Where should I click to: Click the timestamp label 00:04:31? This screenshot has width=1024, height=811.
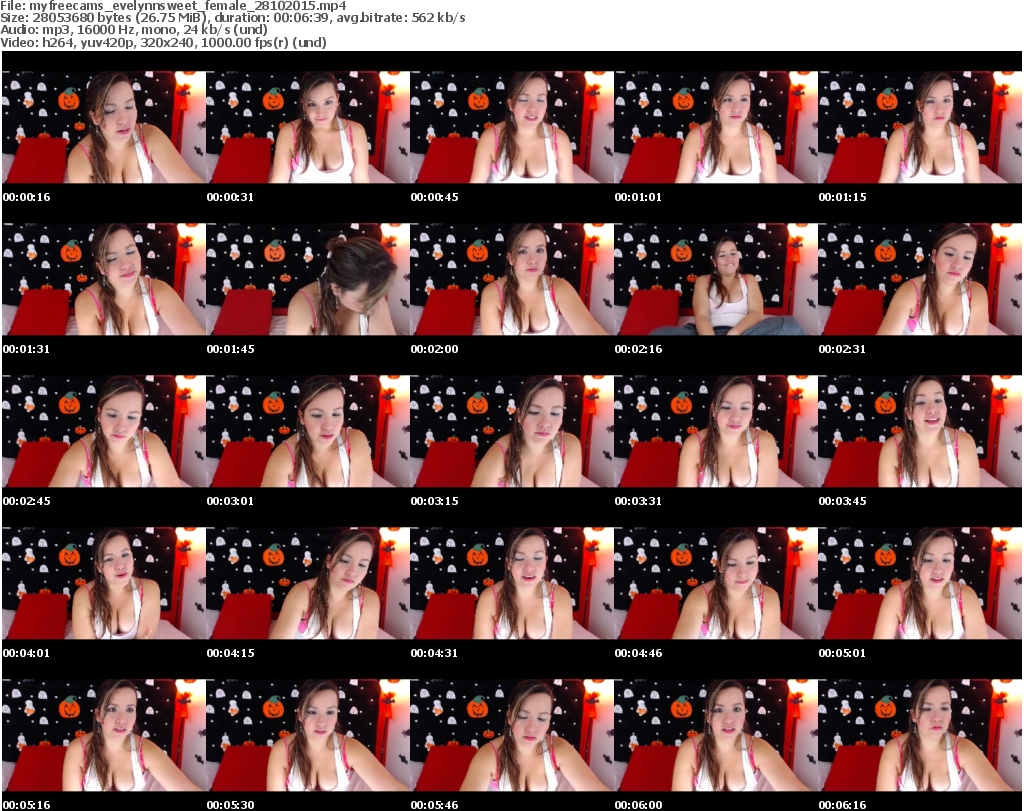pyautogui.click(x=434, y=654)
